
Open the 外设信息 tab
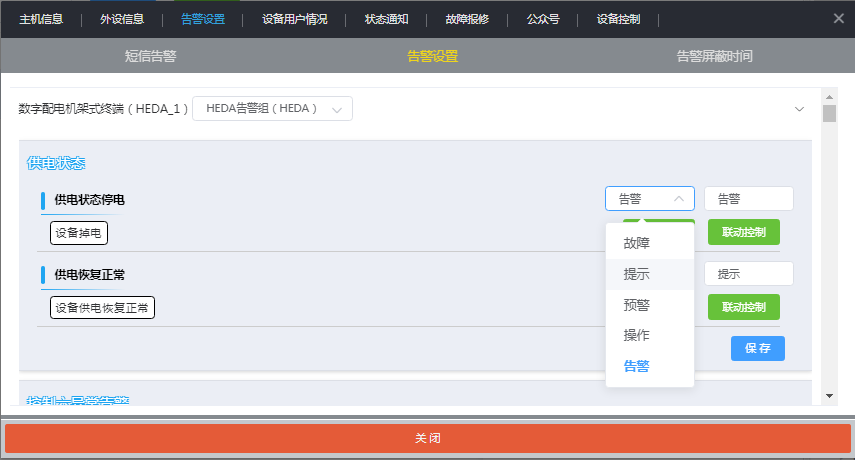point(121,19)
